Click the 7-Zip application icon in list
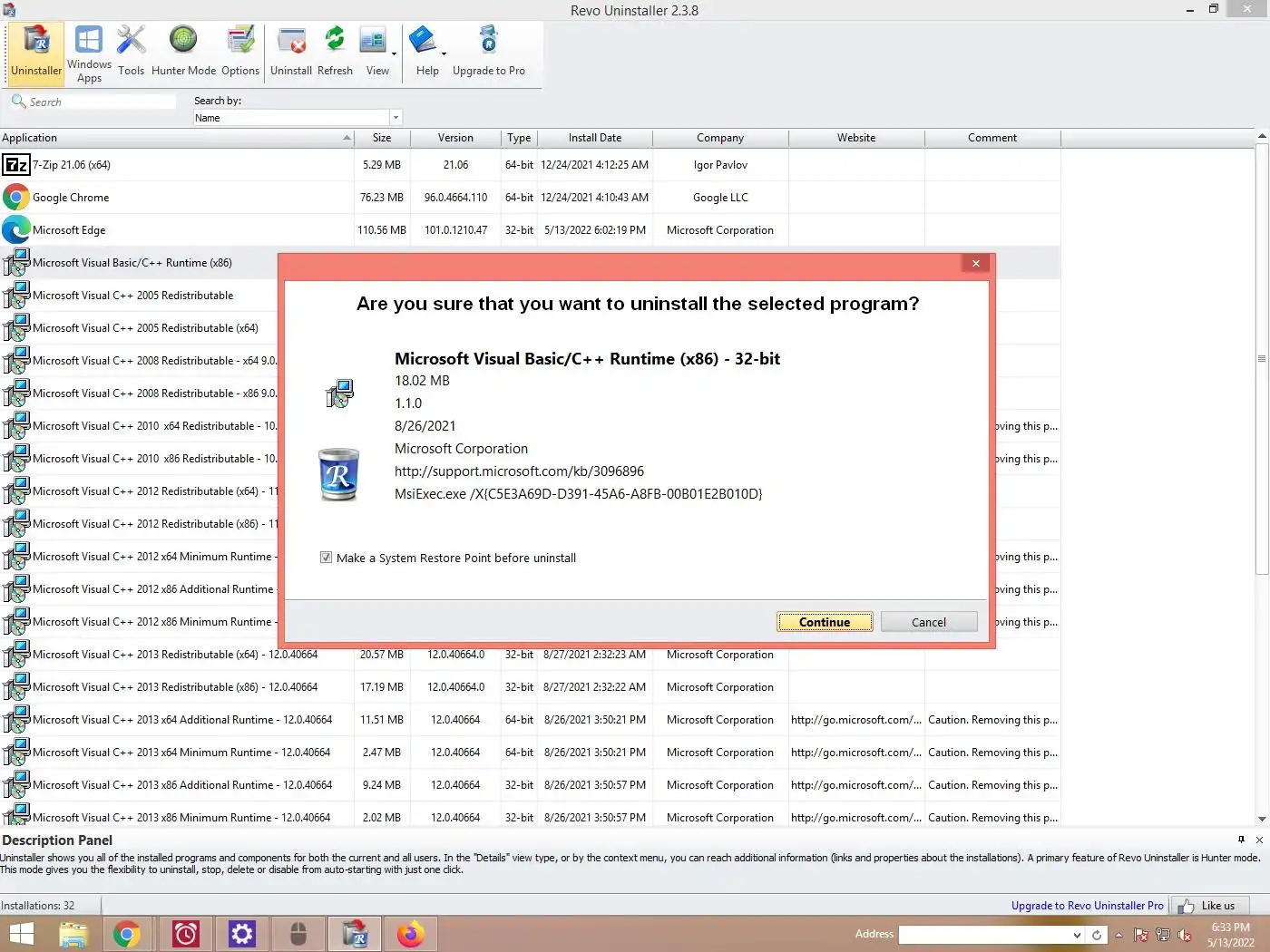 (16, 165)
